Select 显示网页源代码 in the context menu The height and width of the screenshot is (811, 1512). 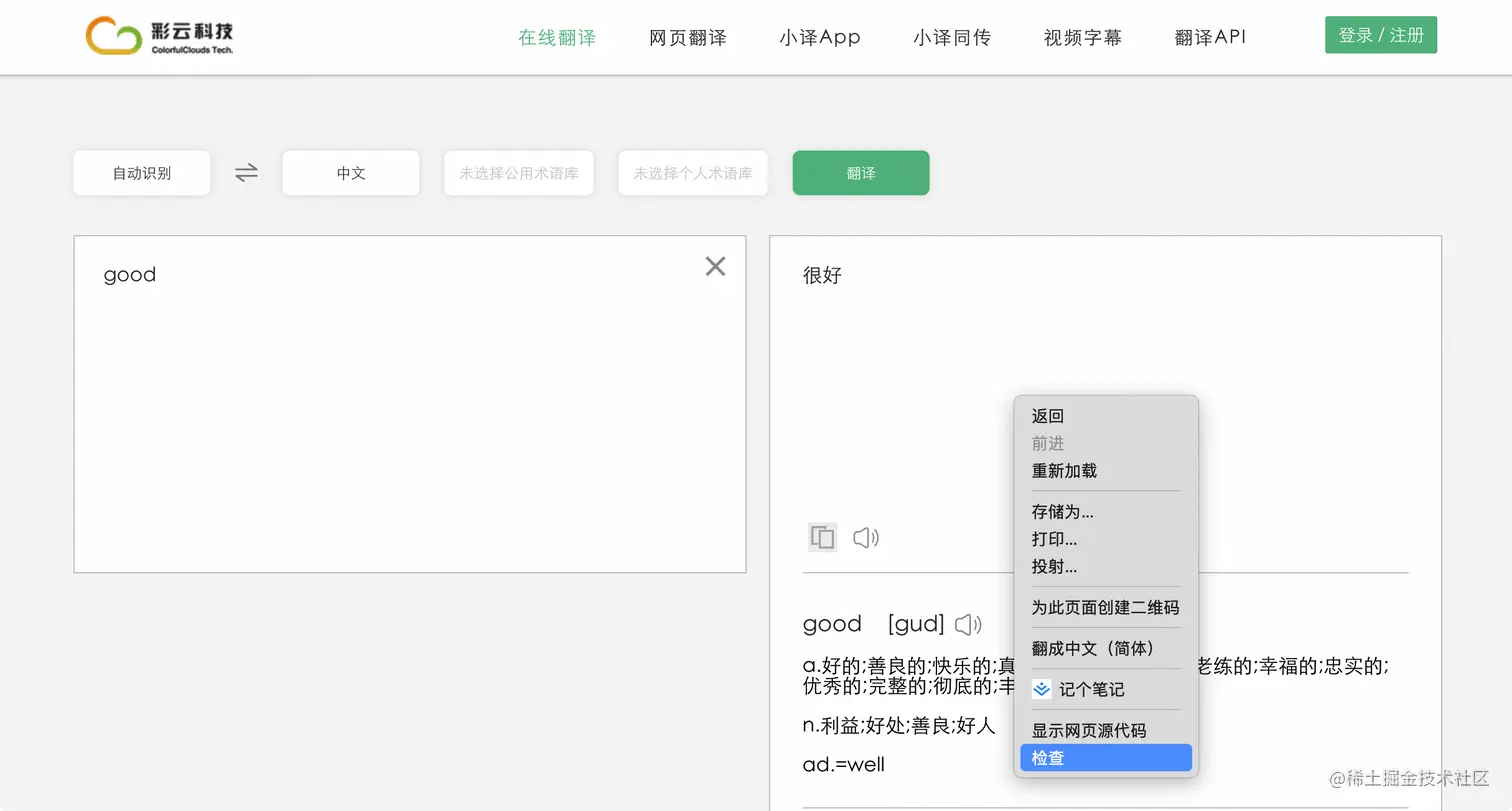1106,730
